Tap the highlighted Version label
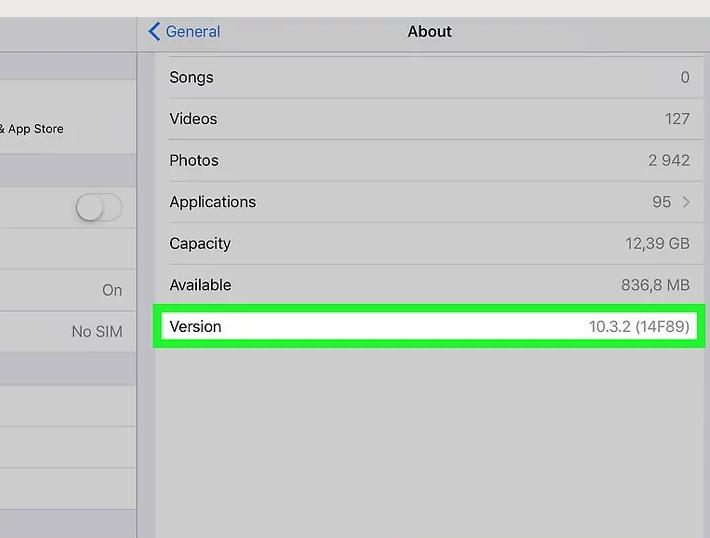 [195, 327]
